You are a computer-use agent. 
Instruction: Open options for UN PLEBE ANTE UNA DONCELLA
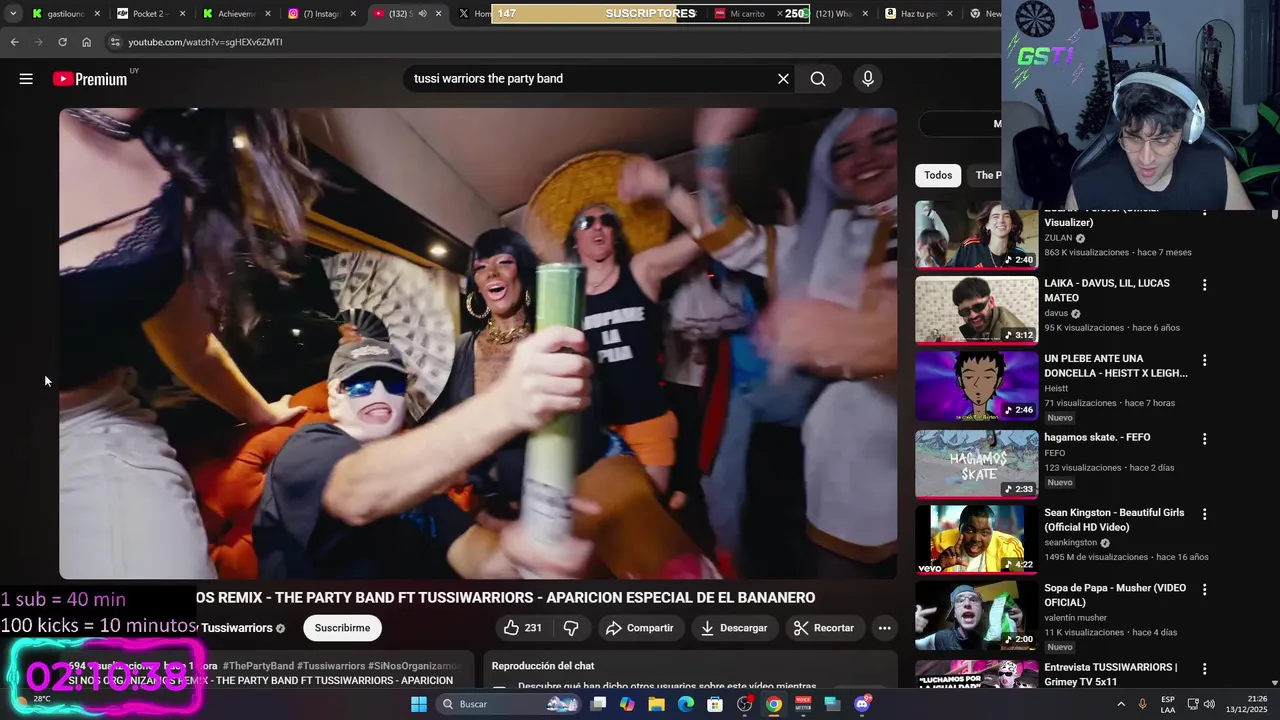(1204, 360)
